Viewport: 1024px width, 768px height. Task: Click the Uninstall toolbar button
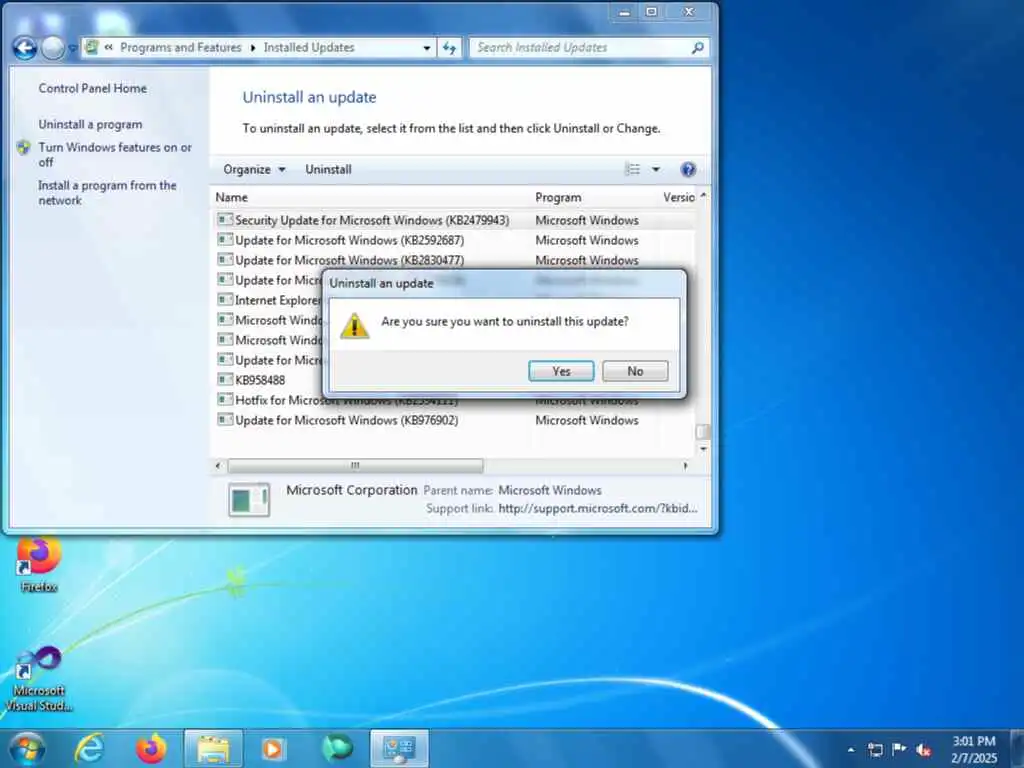tap(328, 169)
